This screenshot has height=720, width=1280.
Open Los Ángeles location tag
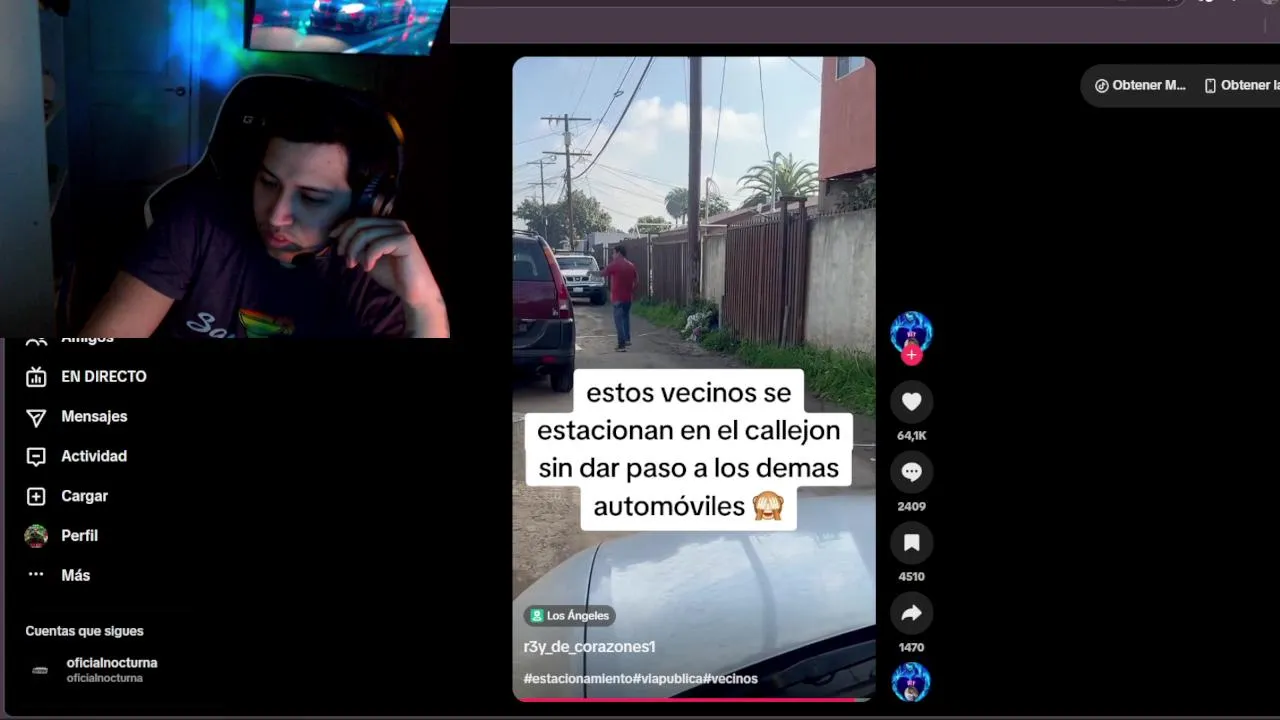(x=569, y=616)
